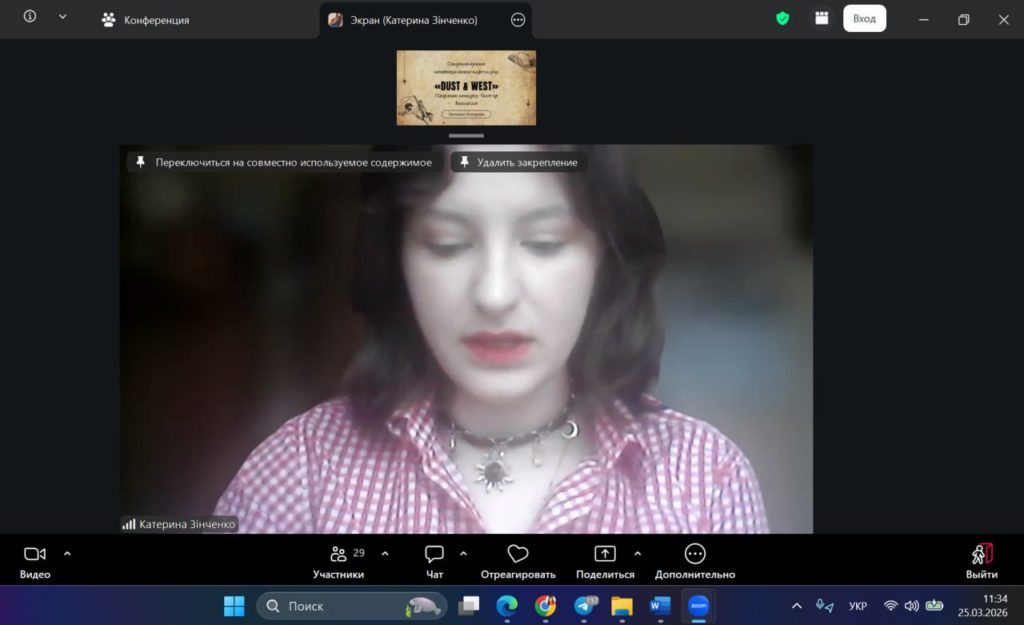Open options for the Экран tab
Image resolution: width=1024 pixels, height=625 pixels.
(518, 20)
